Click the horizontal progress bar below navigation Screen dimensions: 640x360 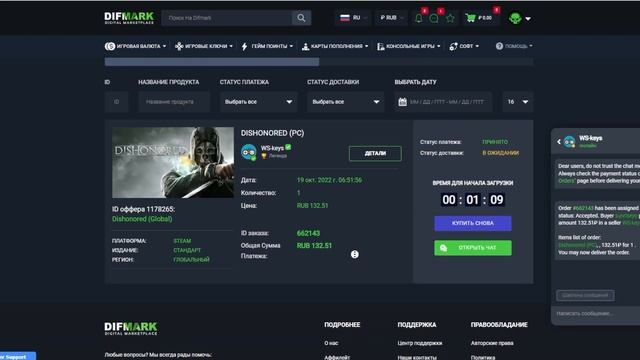pyautogui.click(x=318, y=62)
